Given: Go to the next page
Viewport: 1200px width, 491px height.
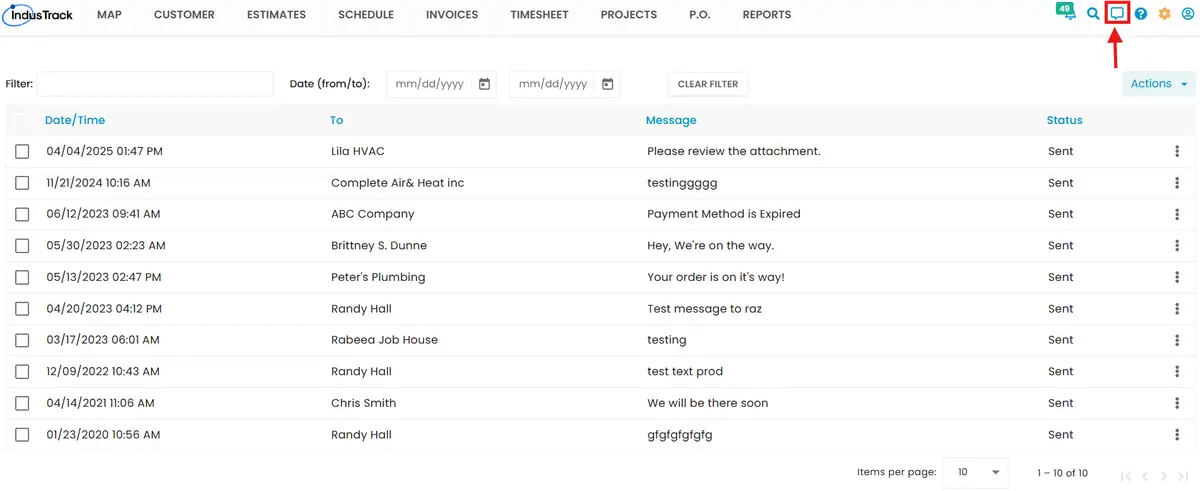Looking at the screenshot, I should [x=1164, y=477].
